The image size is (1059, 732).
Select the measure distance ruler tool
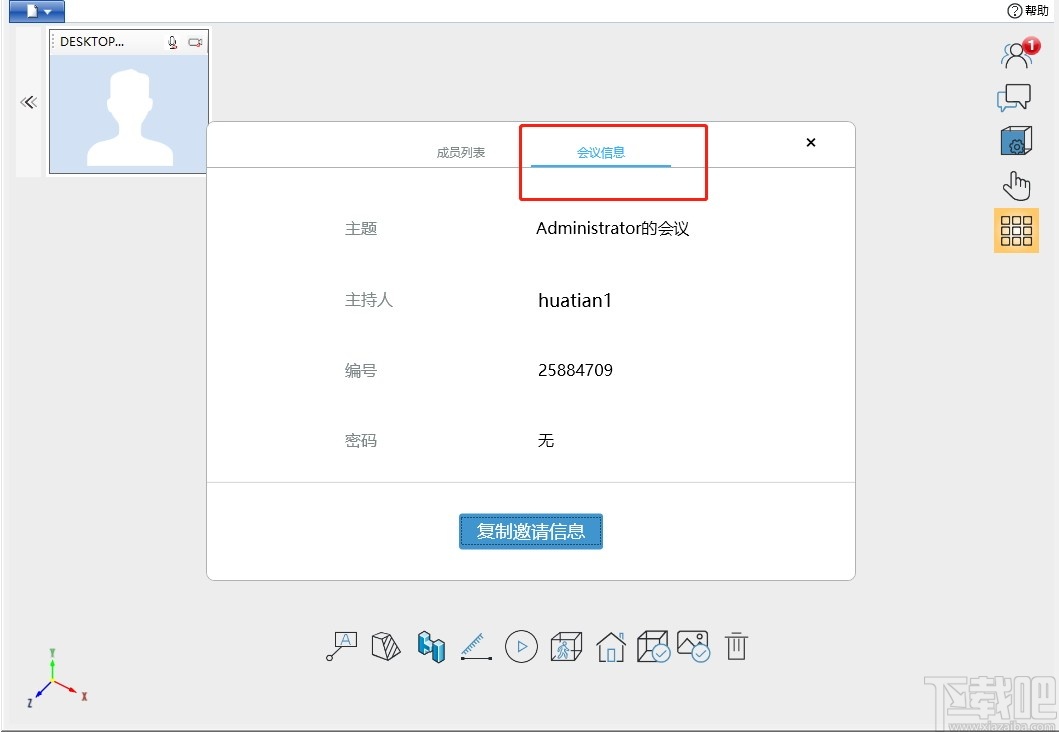[476, 646]
